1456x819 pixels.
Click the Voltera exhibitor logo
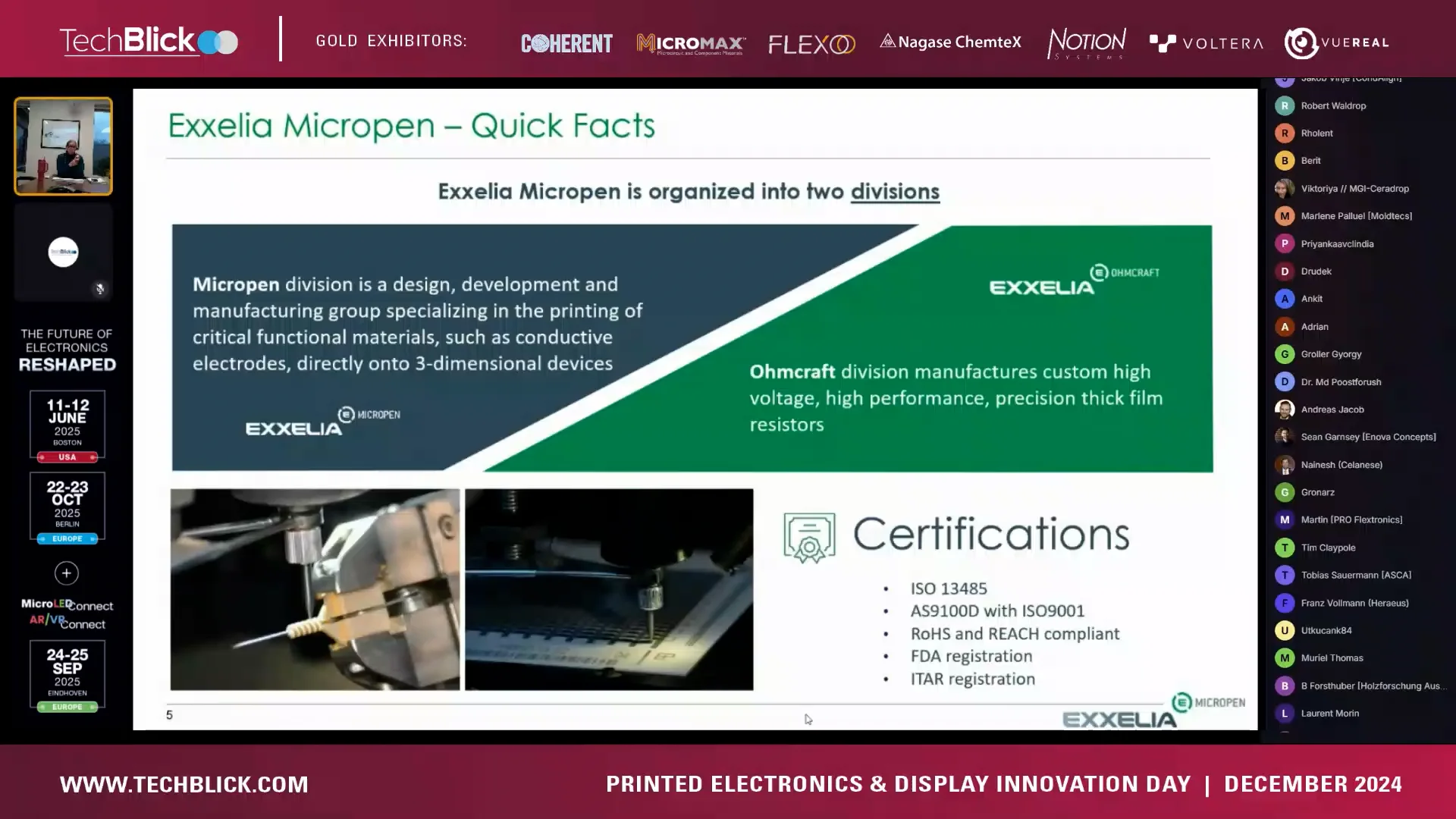click(x=1207, y=43)
